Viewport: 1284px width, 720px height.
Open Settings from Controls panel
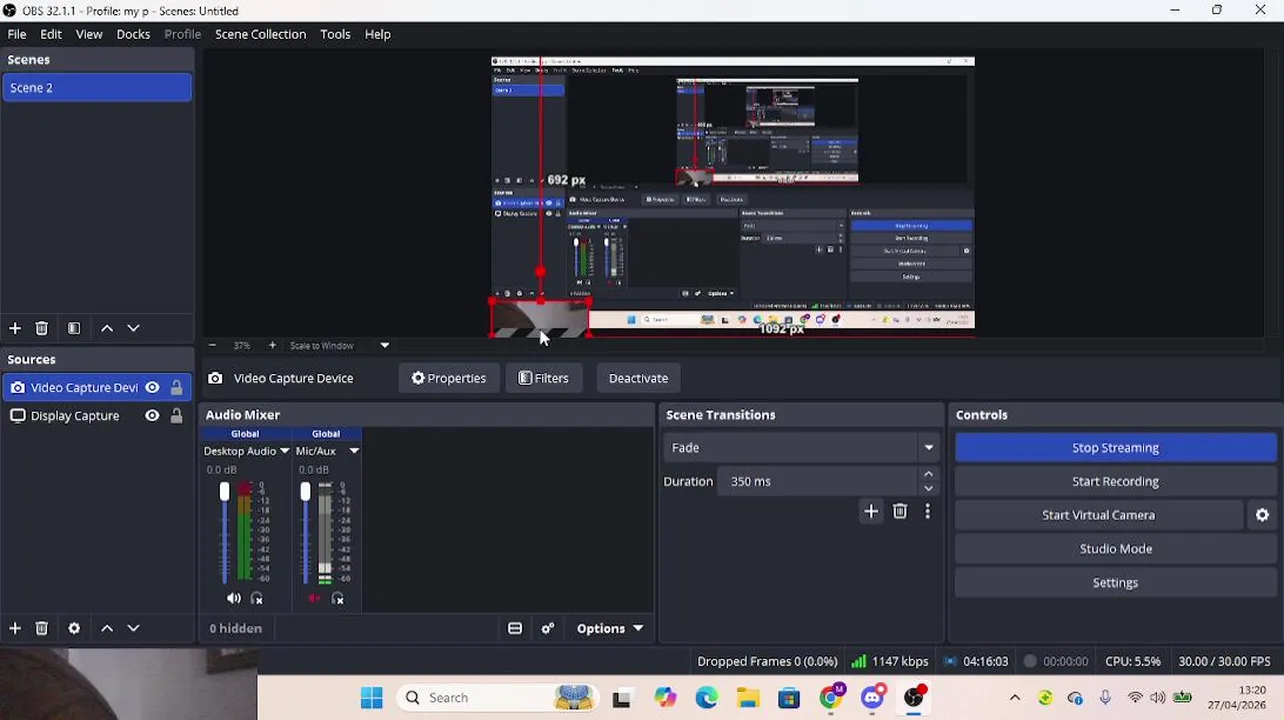(x=1115, y=583)
